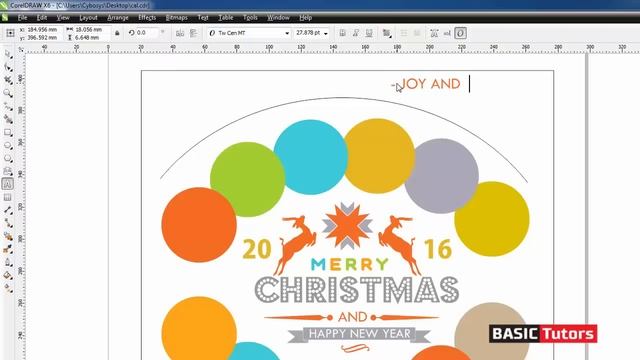Open the Text Properties docker icon
This screenshot has width=640, height=360.
434,33
